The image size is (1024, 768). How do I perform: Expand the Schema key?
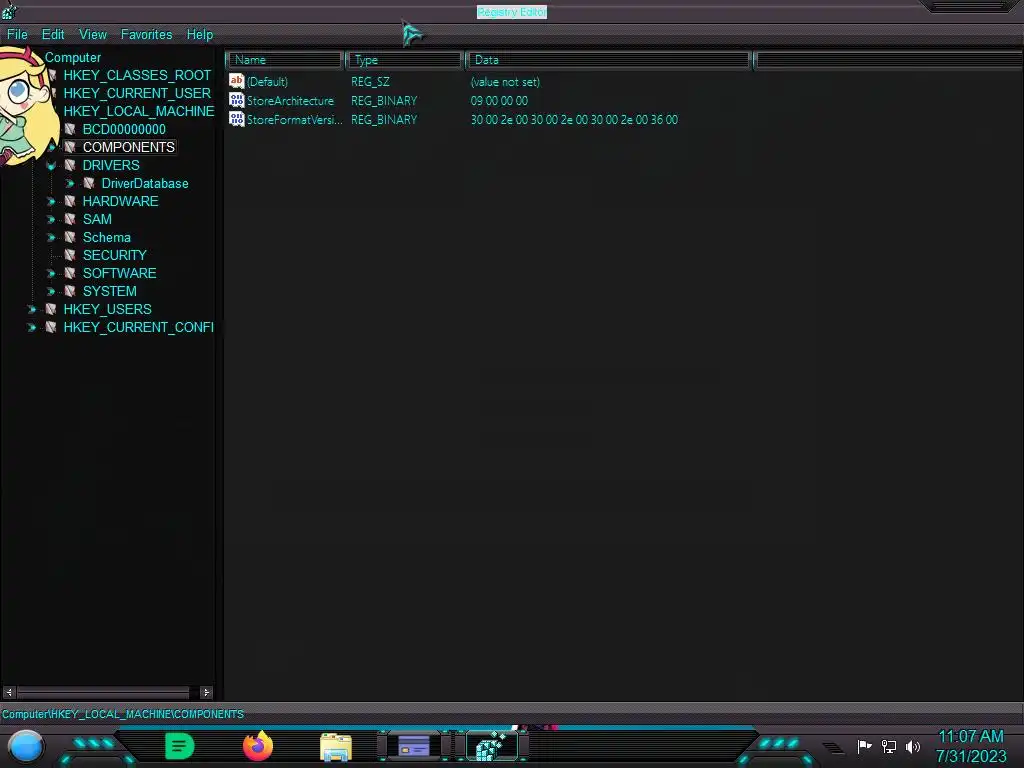pos(51,238)
